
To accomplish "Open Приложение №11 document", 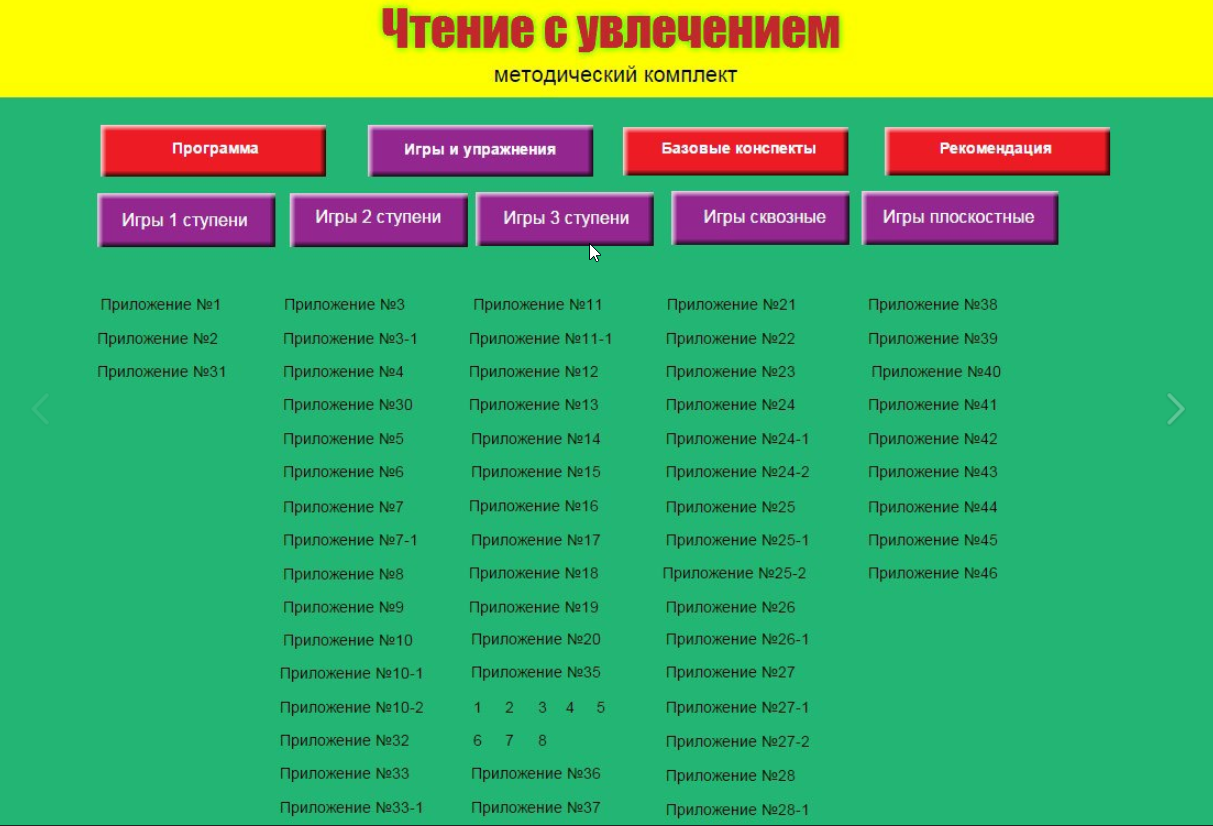I will point(537,305).
